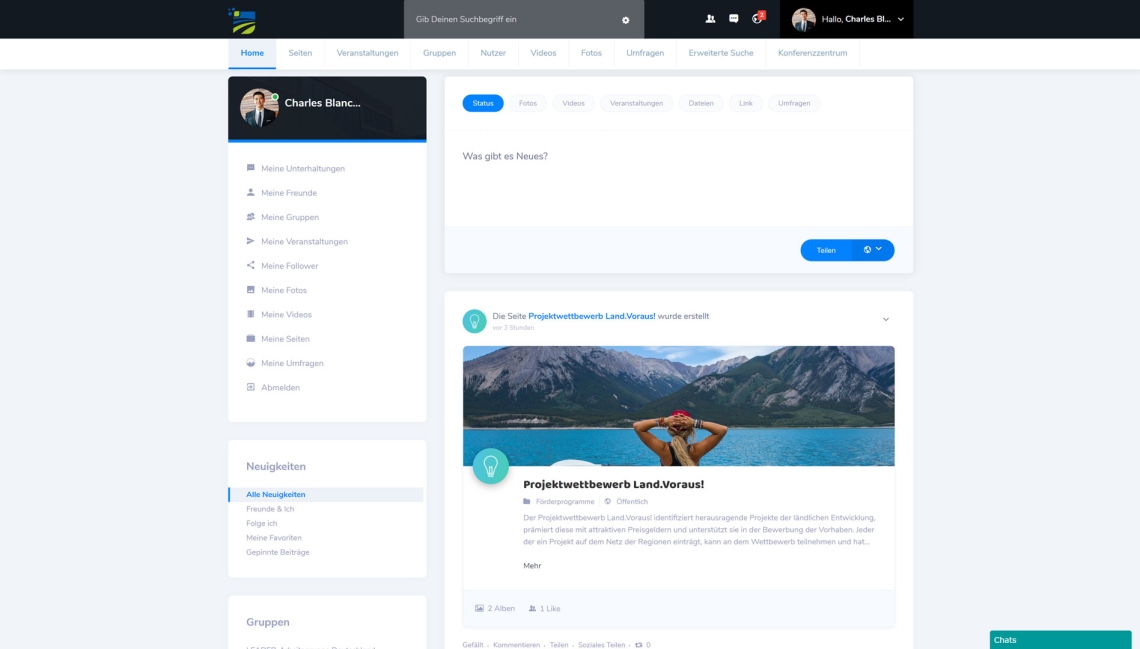Select the Veranstaltungen post type pill
Screen dimensions: 1140x649
click(636, 103)
